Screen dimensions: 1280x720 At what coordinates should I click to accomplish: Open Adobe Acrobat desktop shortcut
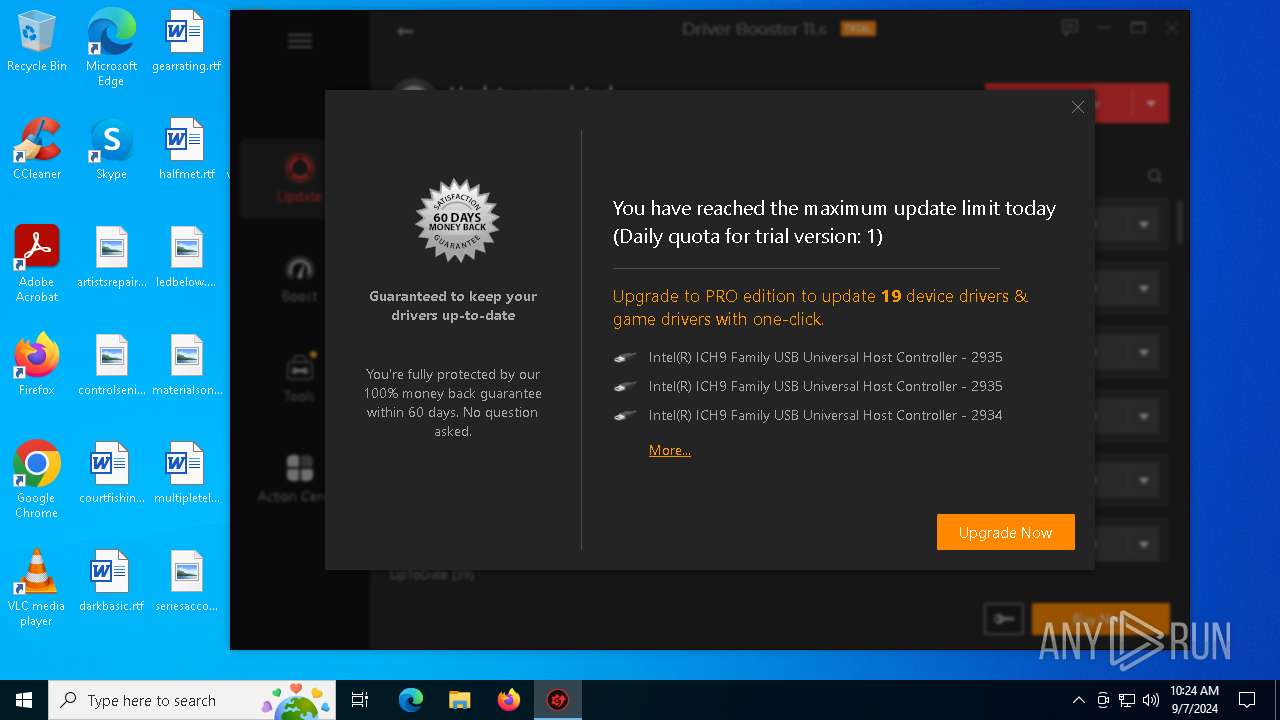coord(37,264)
